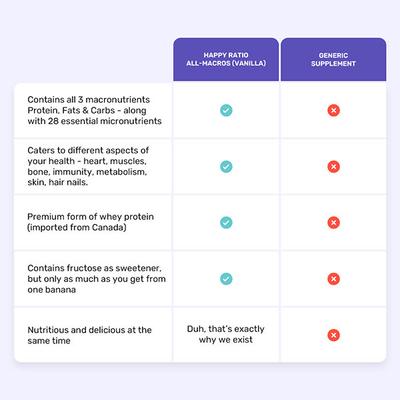Click the red cross in the whey protein row
This screenshot has height=400, width=400.
(x=333, y=222)
